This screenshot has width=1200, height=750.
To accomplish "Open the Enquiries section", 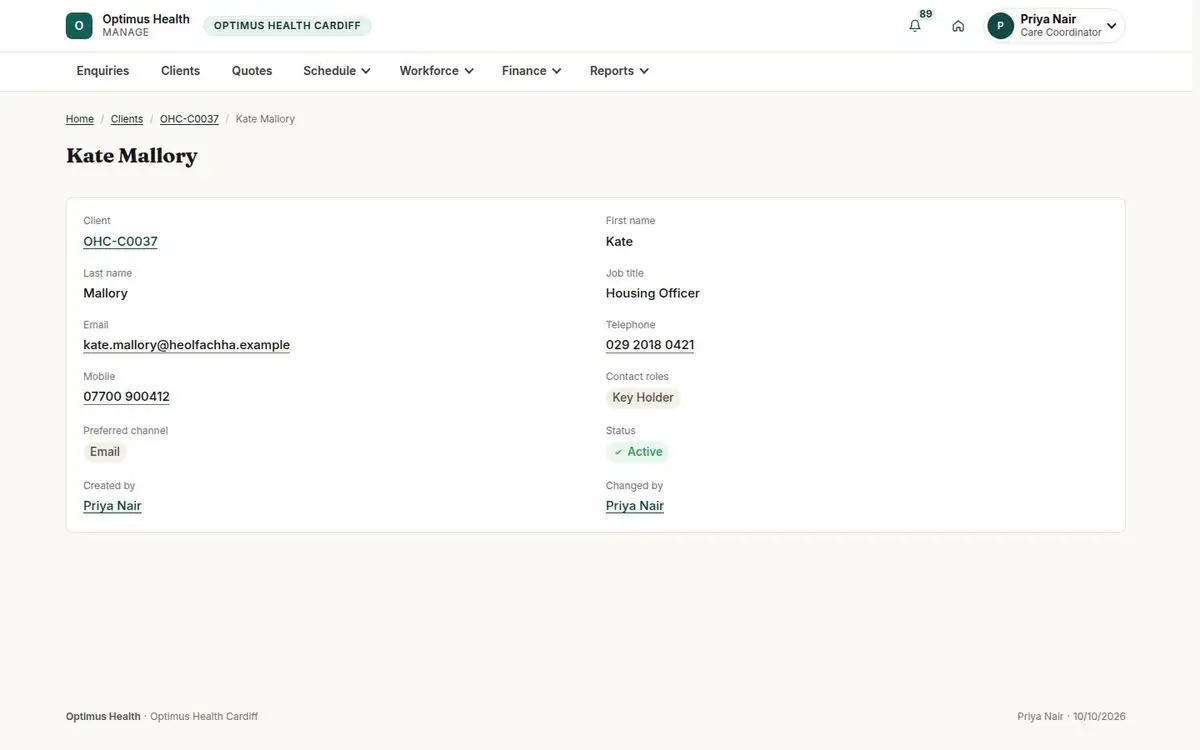I will pos(103,71).
